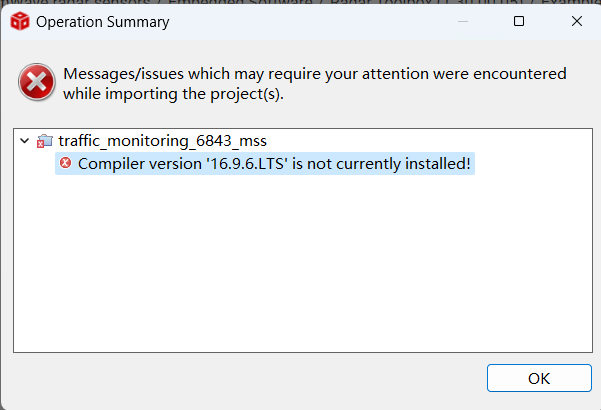Image resolution: width=601 pixels, height=410 pixels.
Task: Click 'is not currently installed!' message text
Action: click(x=381, y=164)
